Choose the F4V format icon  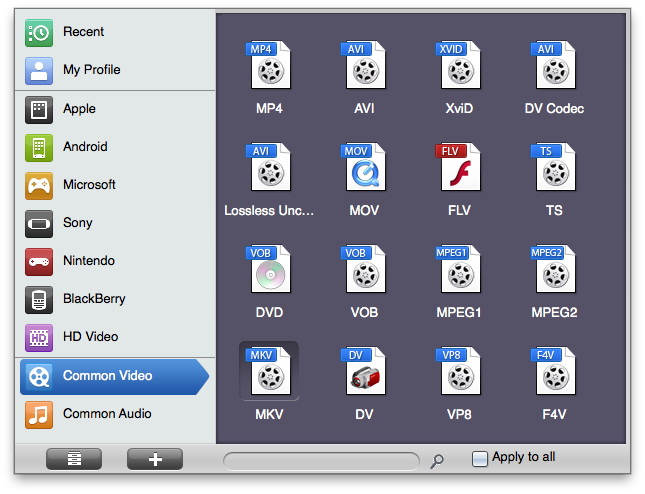click(553, 372)
